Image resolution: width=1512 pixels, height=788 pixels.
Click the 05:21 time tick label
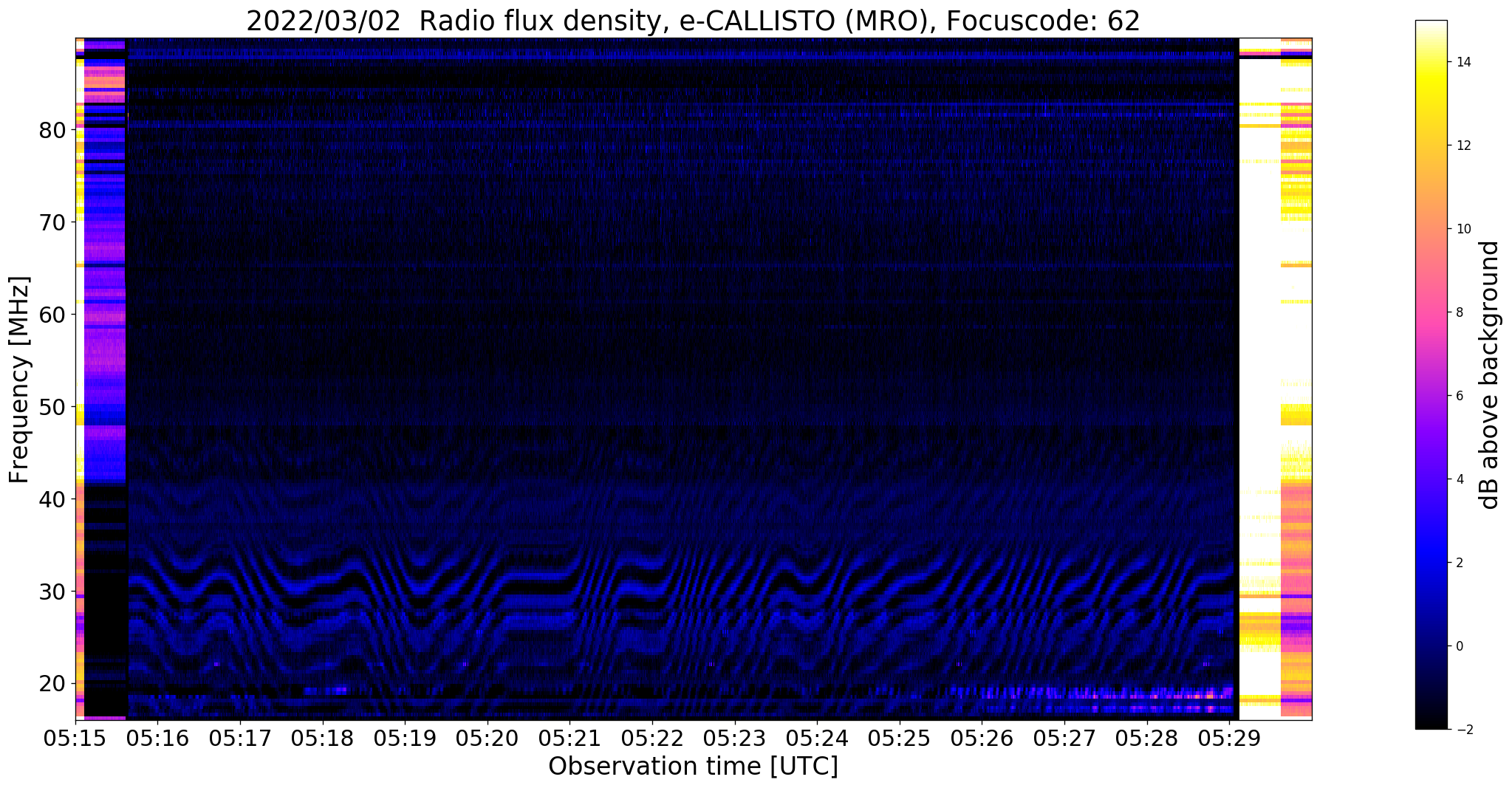(x=569, y=739)
